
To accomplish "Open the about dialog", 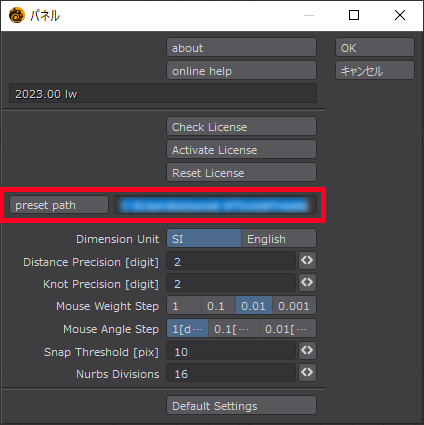I will pyautogui.click(x=241, y=47).
